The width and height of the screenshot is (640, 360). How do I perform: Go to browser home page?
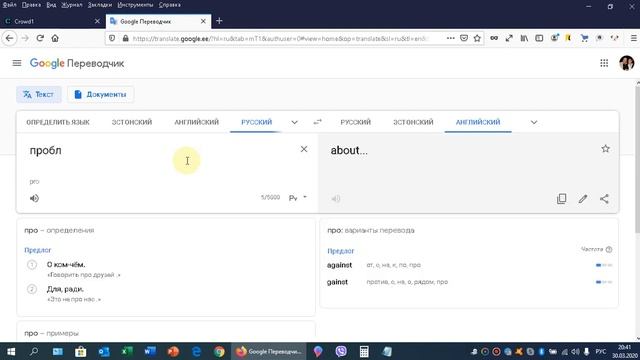click(55, 38)
